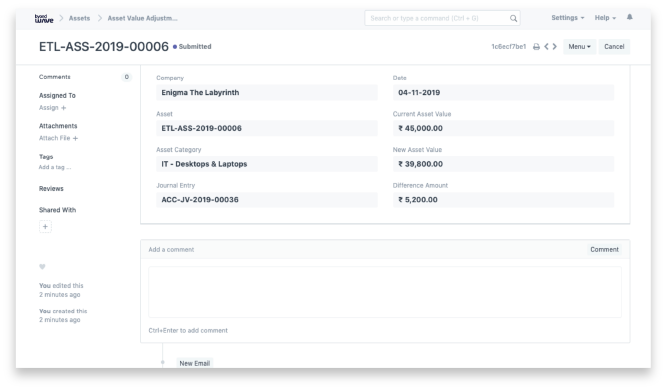666x390 pixels.
Task: Click Current Asset Value ₹ 45,000.00
Action: coord(503,128)
